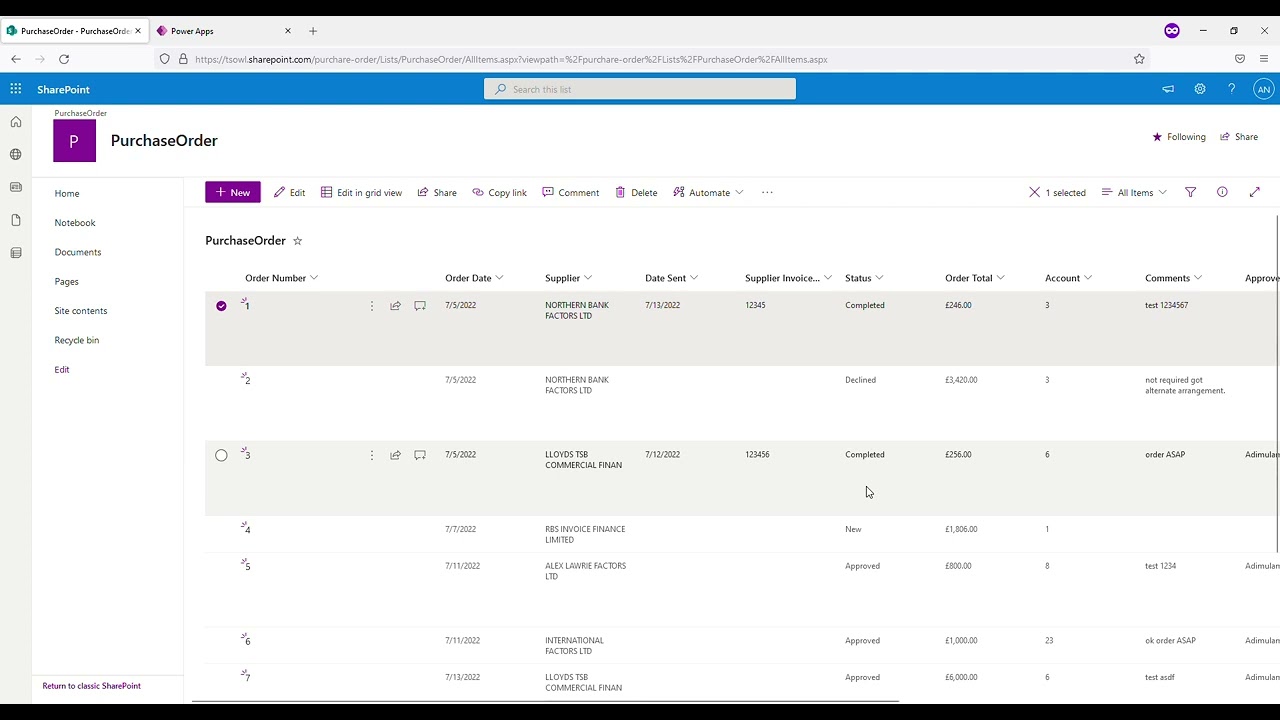Open Supplier column menu
The width and height of the screenshot is (1280, 720).
[588, 278]
